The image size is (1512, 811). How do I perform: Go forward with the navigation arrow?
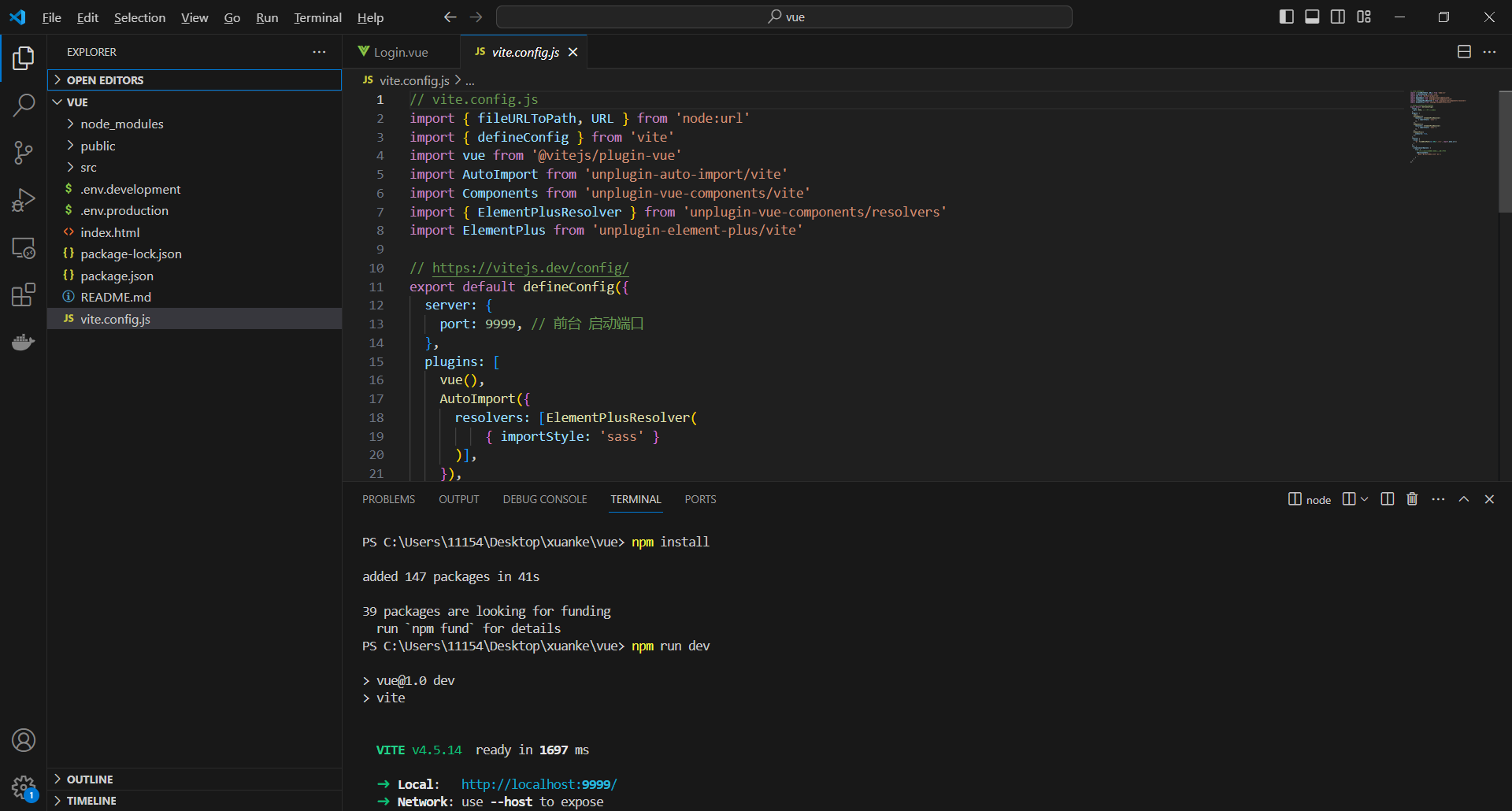click(476, 17)
